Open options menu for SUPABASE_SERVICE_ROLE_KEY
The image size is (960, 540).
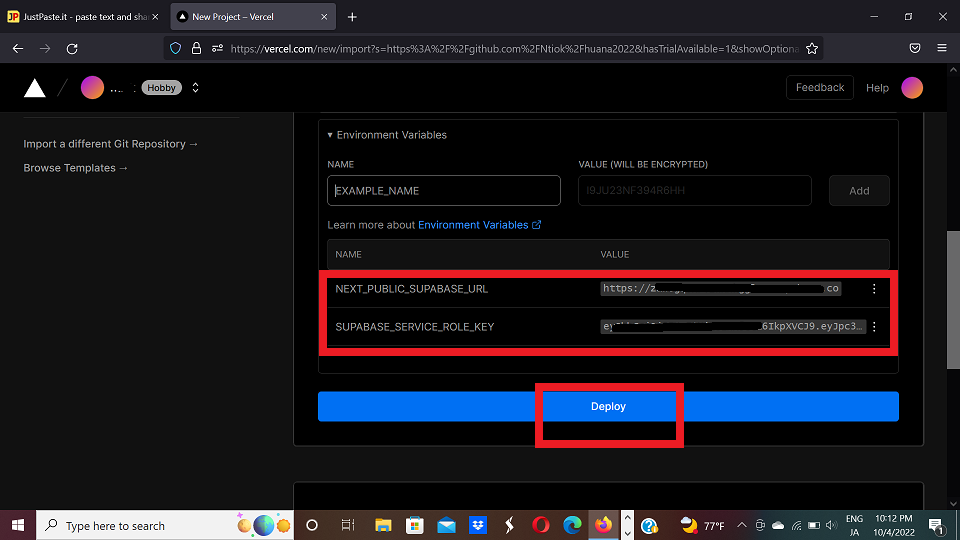[874, 326]
